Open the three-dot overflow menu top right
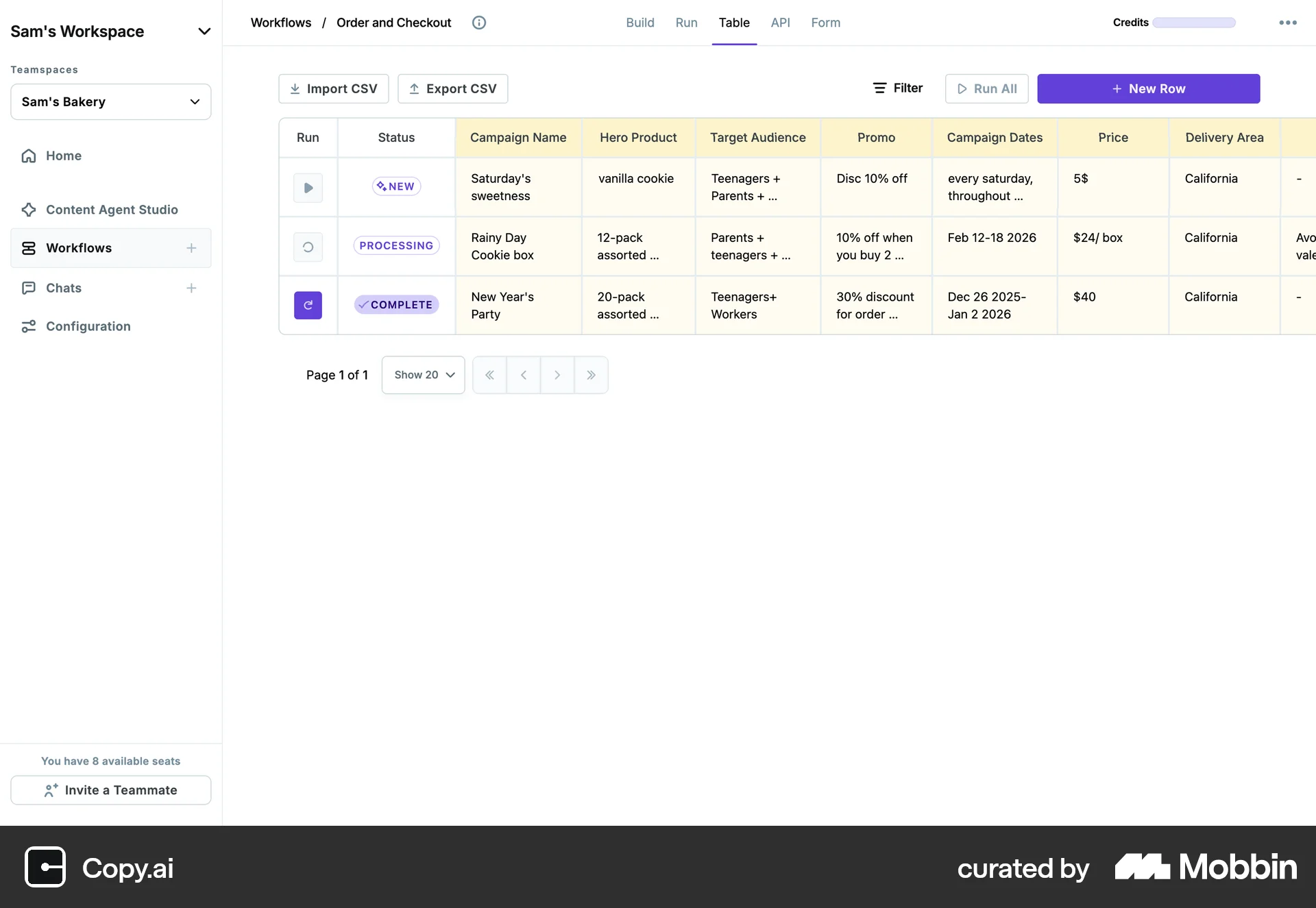The height and width of the screenshot is (908, 1316). tap(1288, 22)
